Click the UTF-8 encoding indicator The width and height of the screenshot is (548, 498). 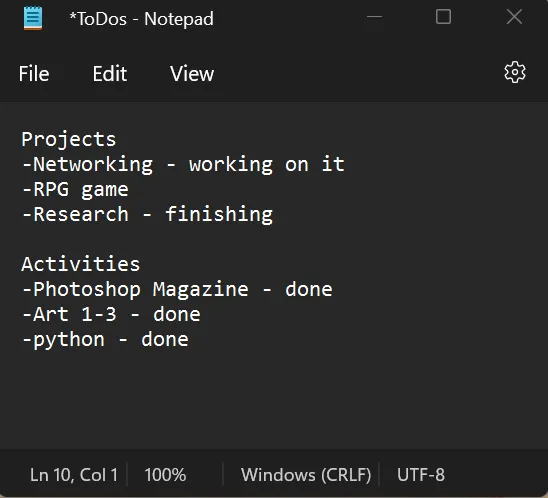click(x=421, y=475)
